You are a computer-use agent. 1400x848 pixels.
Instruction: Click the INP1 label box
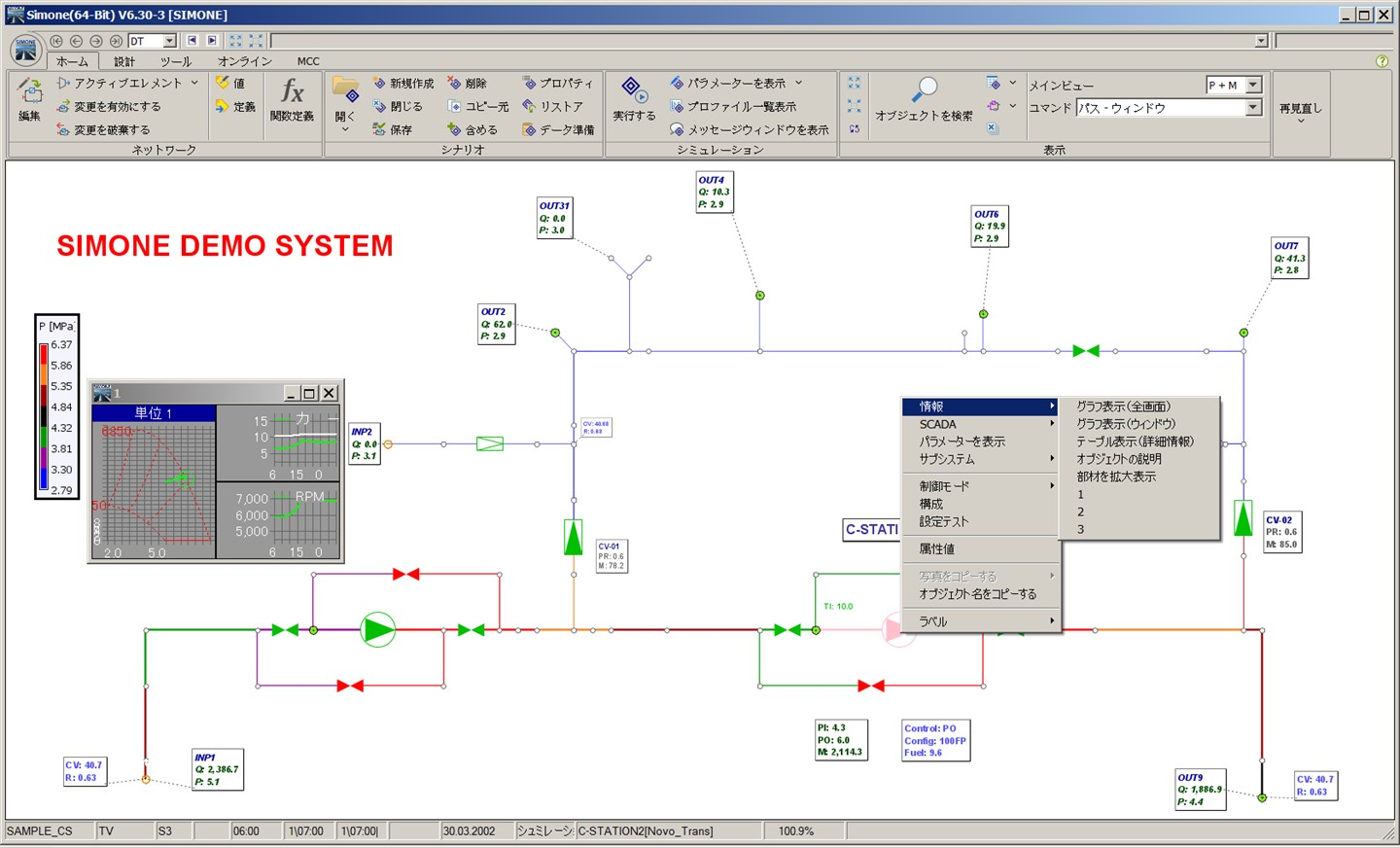(x=218, y=769)
